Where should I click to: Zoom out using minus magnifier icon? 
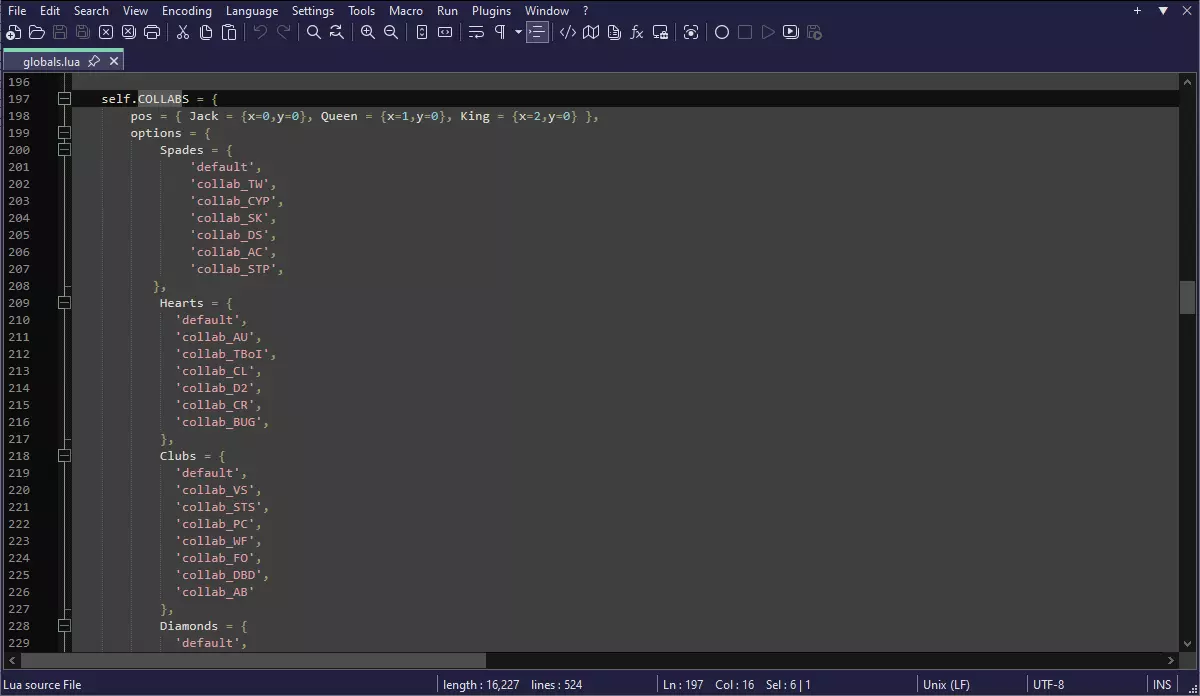point(391,32)
